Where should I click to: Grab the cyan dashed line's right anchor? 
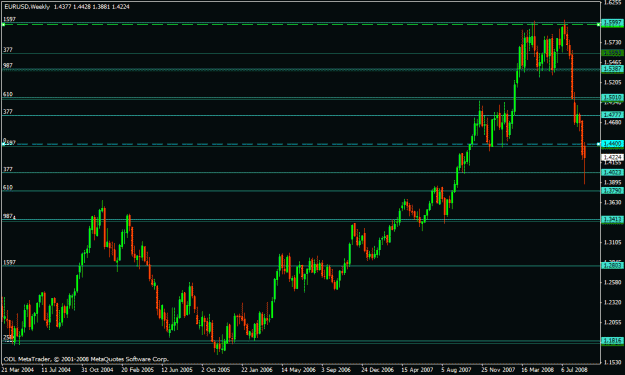point(599,144)
